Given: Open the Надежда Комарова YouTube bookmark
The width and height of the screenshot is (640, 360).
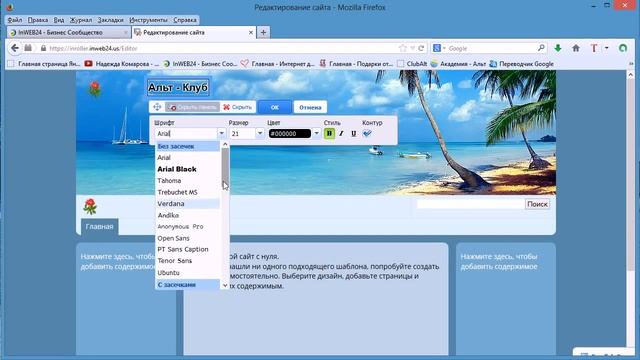Looking at the screenshot, I should point(121,64).
